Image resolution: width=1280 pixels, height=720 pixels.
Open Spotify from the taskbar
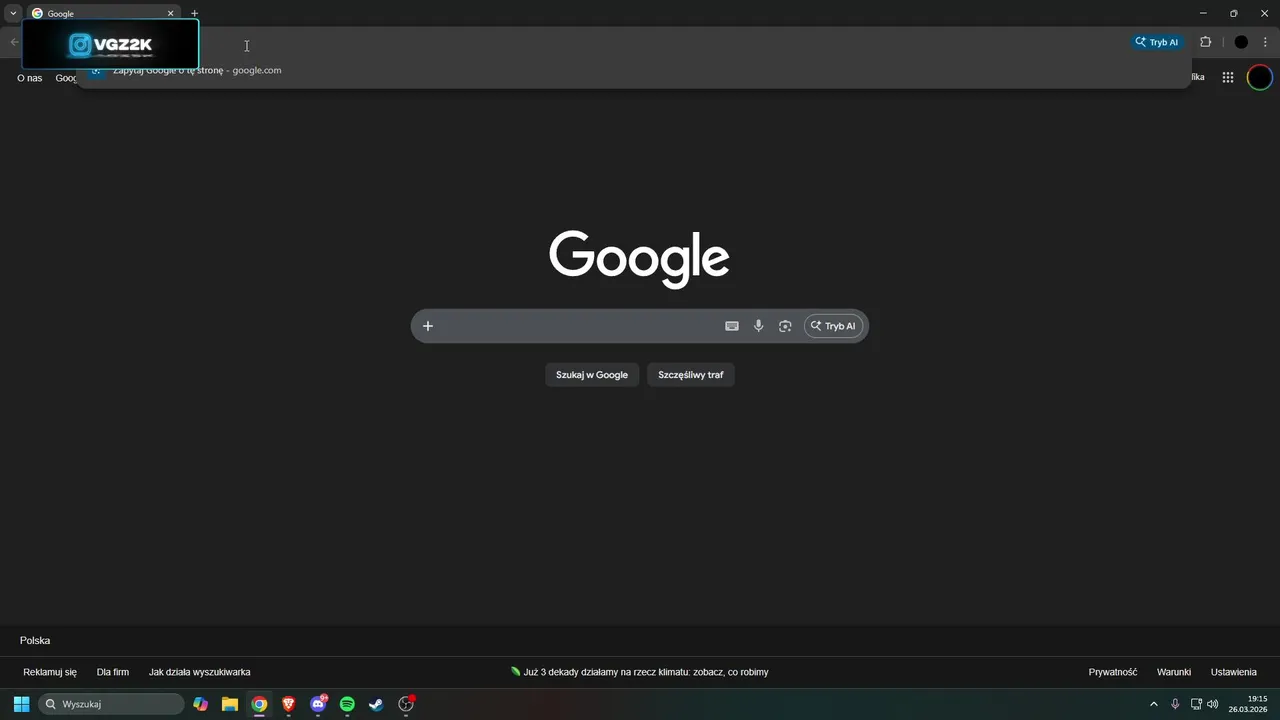[347, 704]
